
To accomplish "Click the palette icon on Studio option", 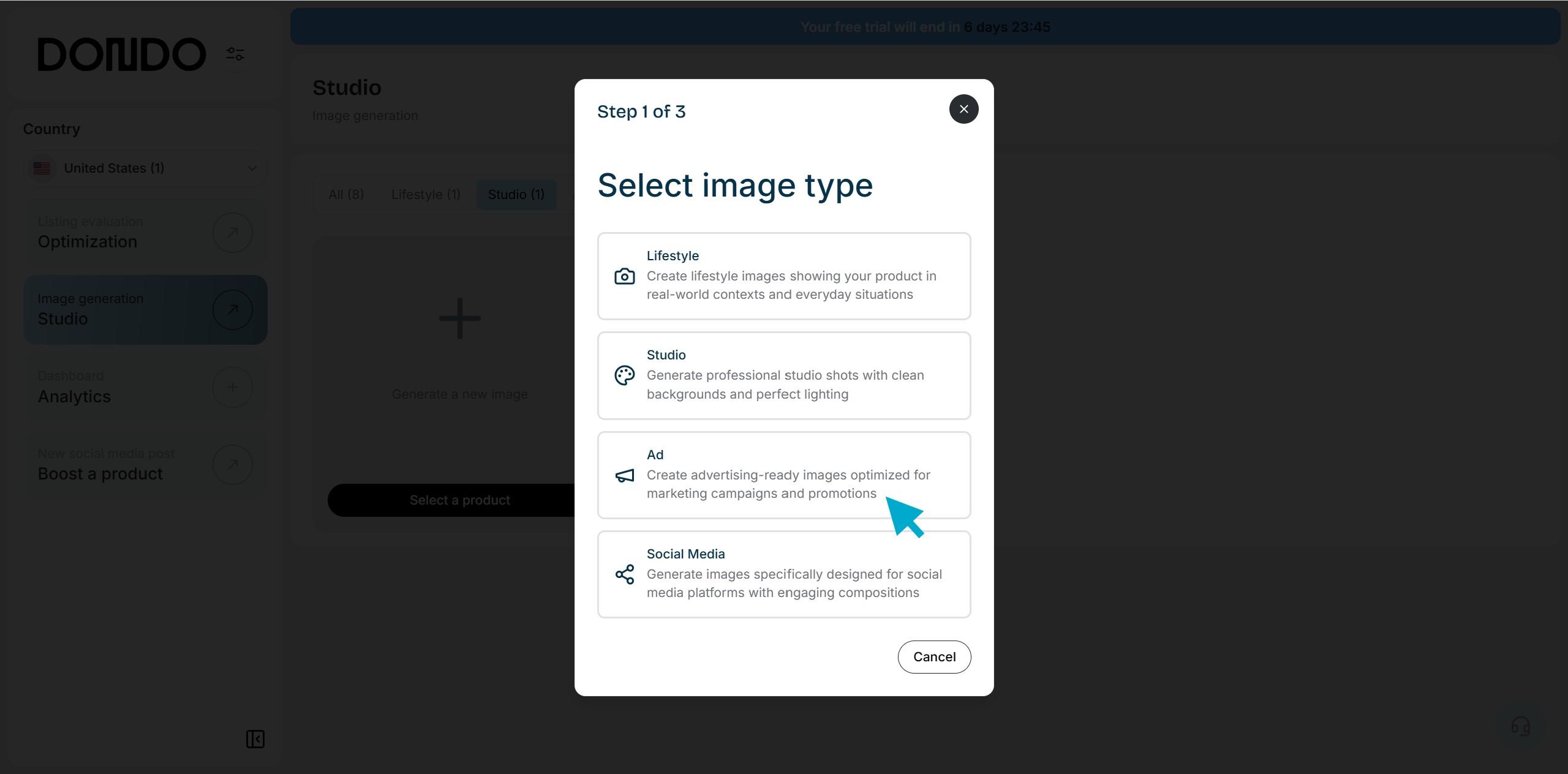I will [x=624, y=375].
